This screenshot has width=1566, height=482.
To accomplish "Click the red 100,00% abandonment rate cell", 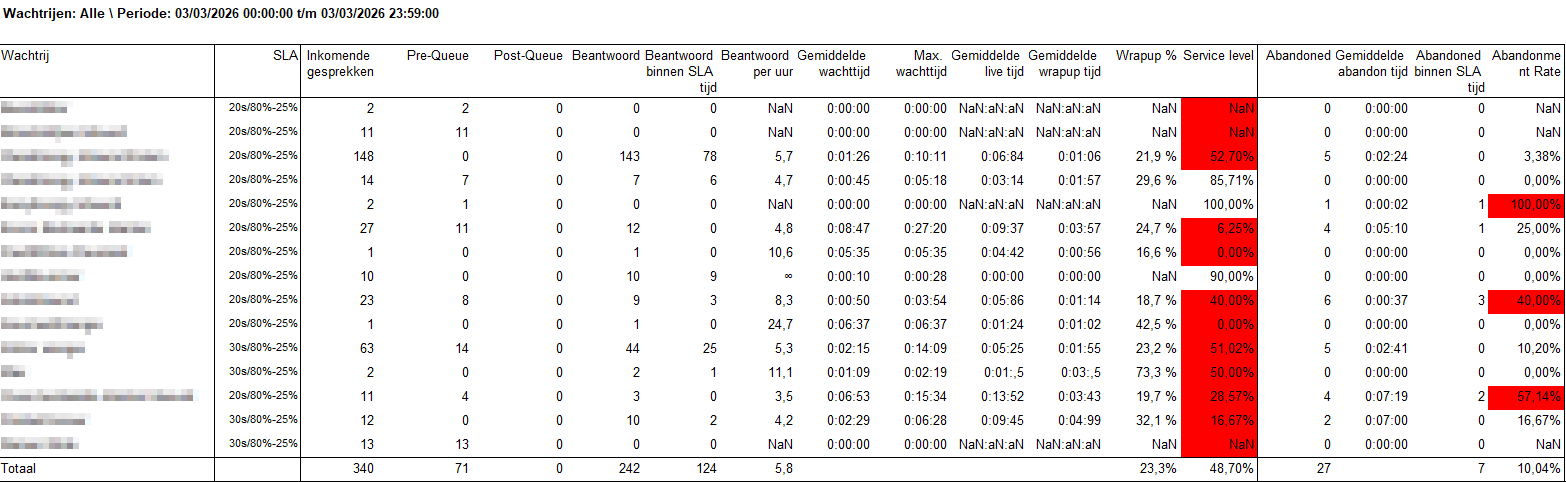I will 1526,204.
